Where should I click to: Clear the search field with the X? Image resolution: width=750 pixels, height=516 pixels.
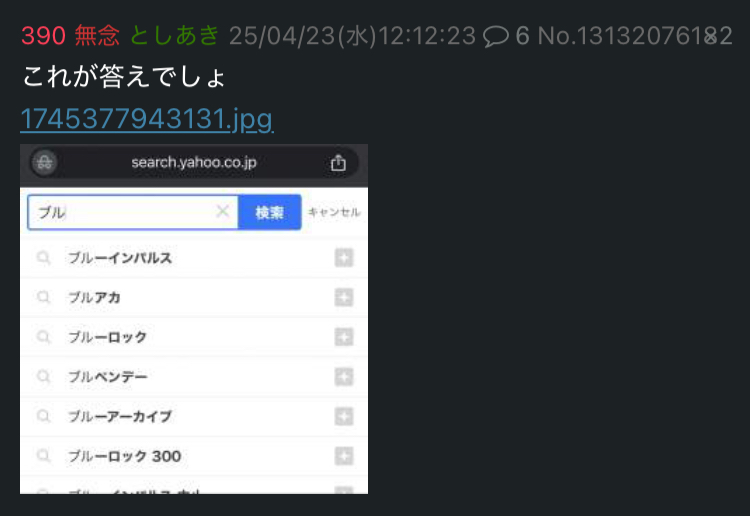coord(222,211)
